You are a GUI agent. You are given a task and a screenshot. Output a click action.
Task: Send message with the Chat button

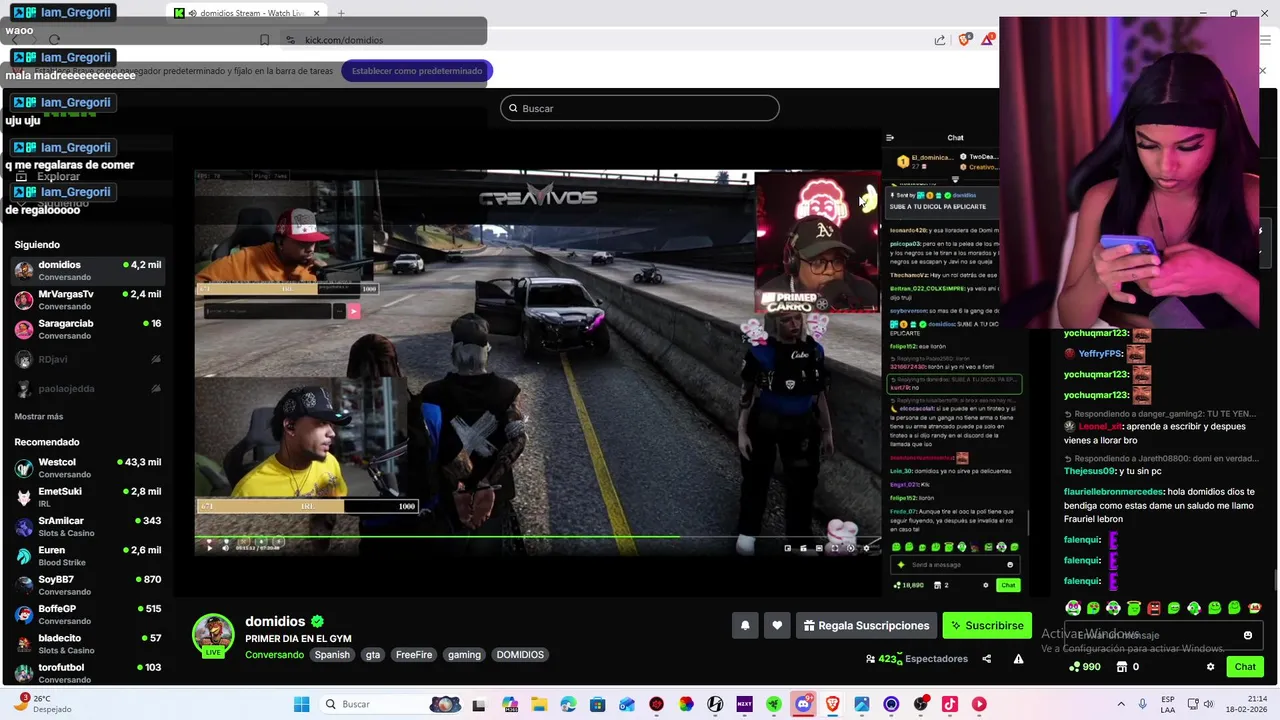point(1245,667)
